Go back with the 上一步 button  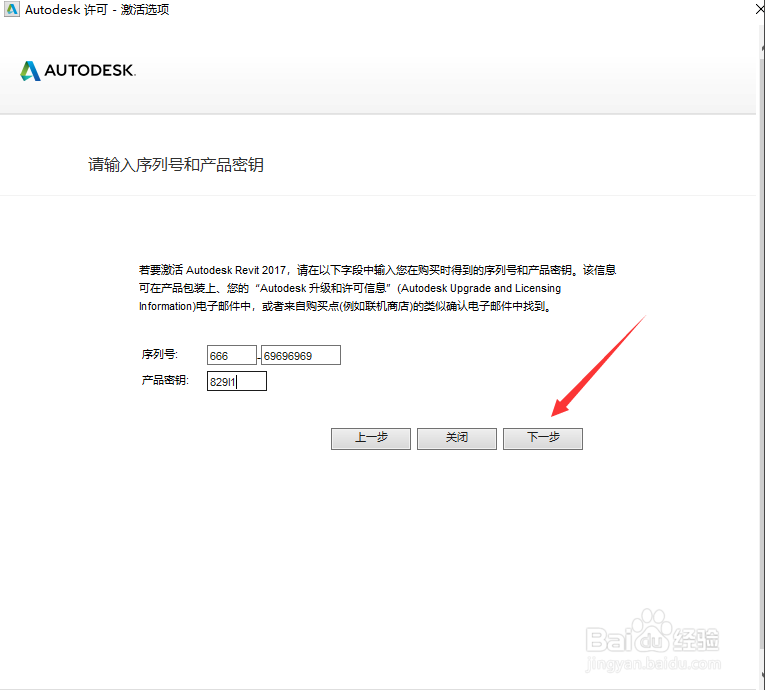pos(371,439)
